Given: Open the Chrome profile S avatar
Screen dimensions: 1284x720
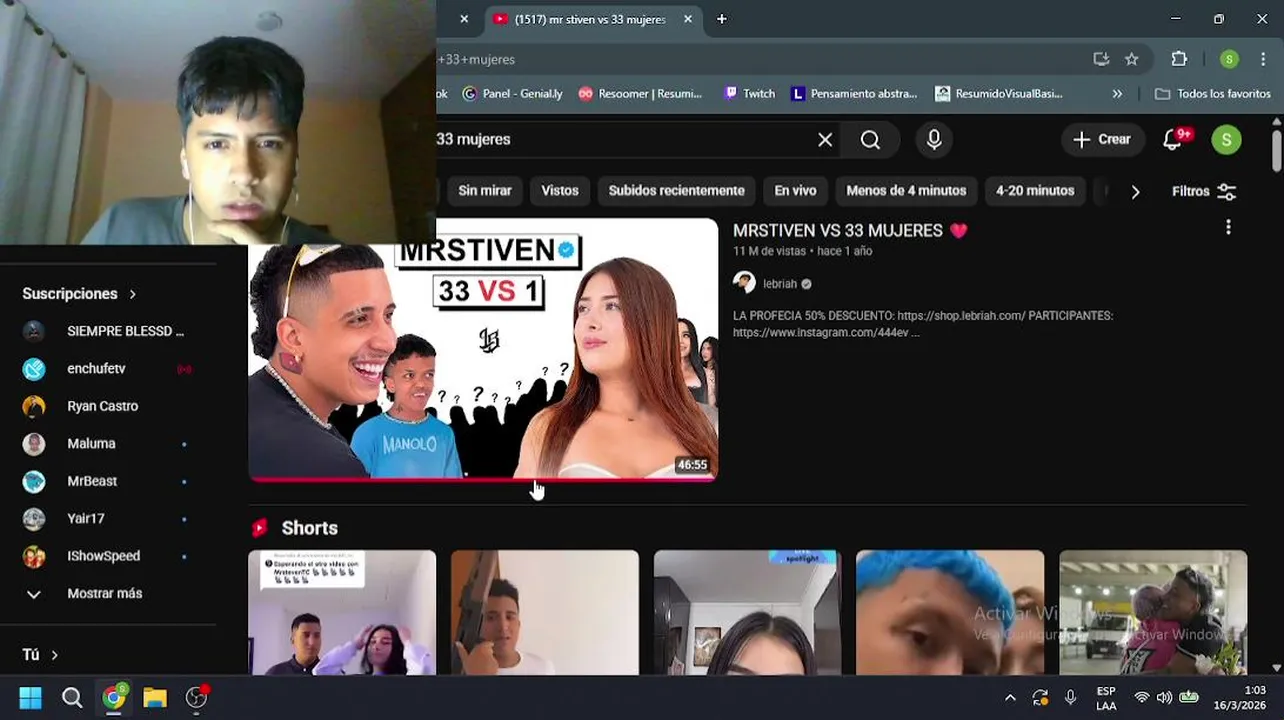Looking at the screenshot, I should 1229,59.
